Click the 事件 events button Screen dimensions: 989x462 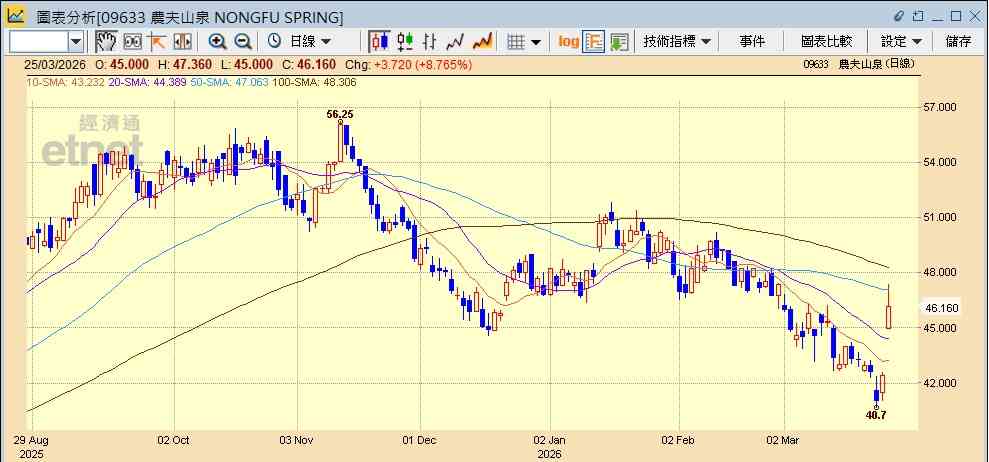click(x=752, y=42)
